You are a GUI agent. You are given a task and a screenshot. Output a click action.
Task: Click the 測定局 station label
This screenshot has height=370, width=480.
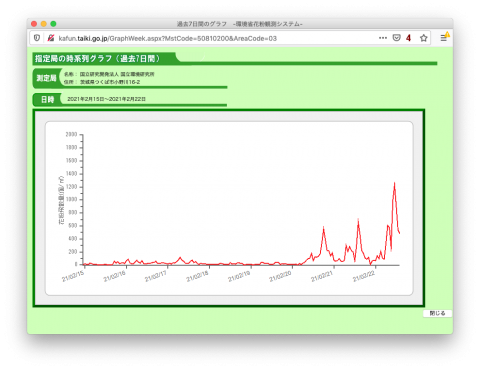click(46, 78)
